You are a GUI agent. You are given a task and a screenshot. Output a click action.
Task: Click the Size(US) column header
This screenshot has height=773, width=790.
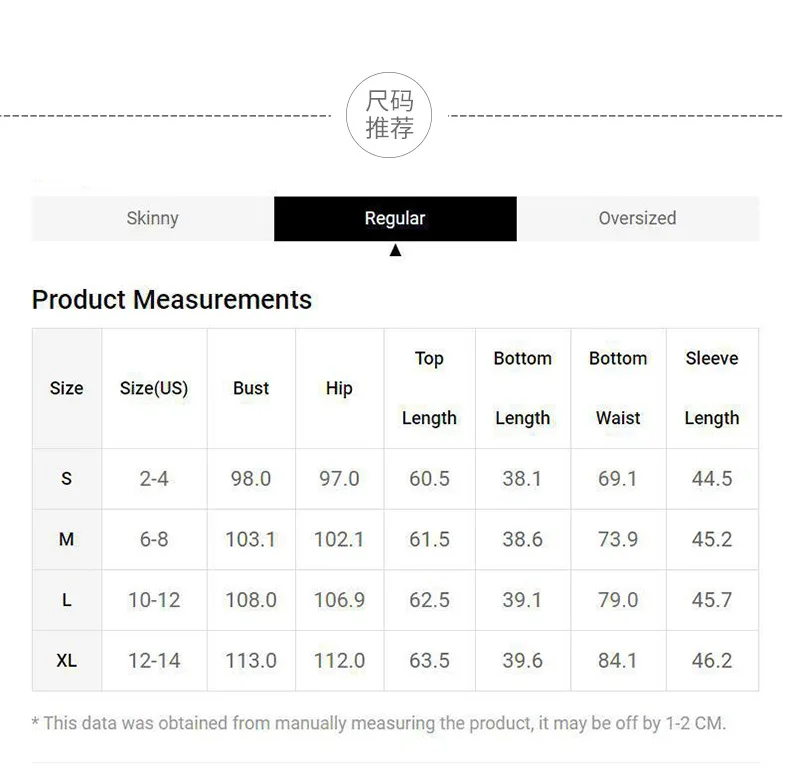coord(154,388)
